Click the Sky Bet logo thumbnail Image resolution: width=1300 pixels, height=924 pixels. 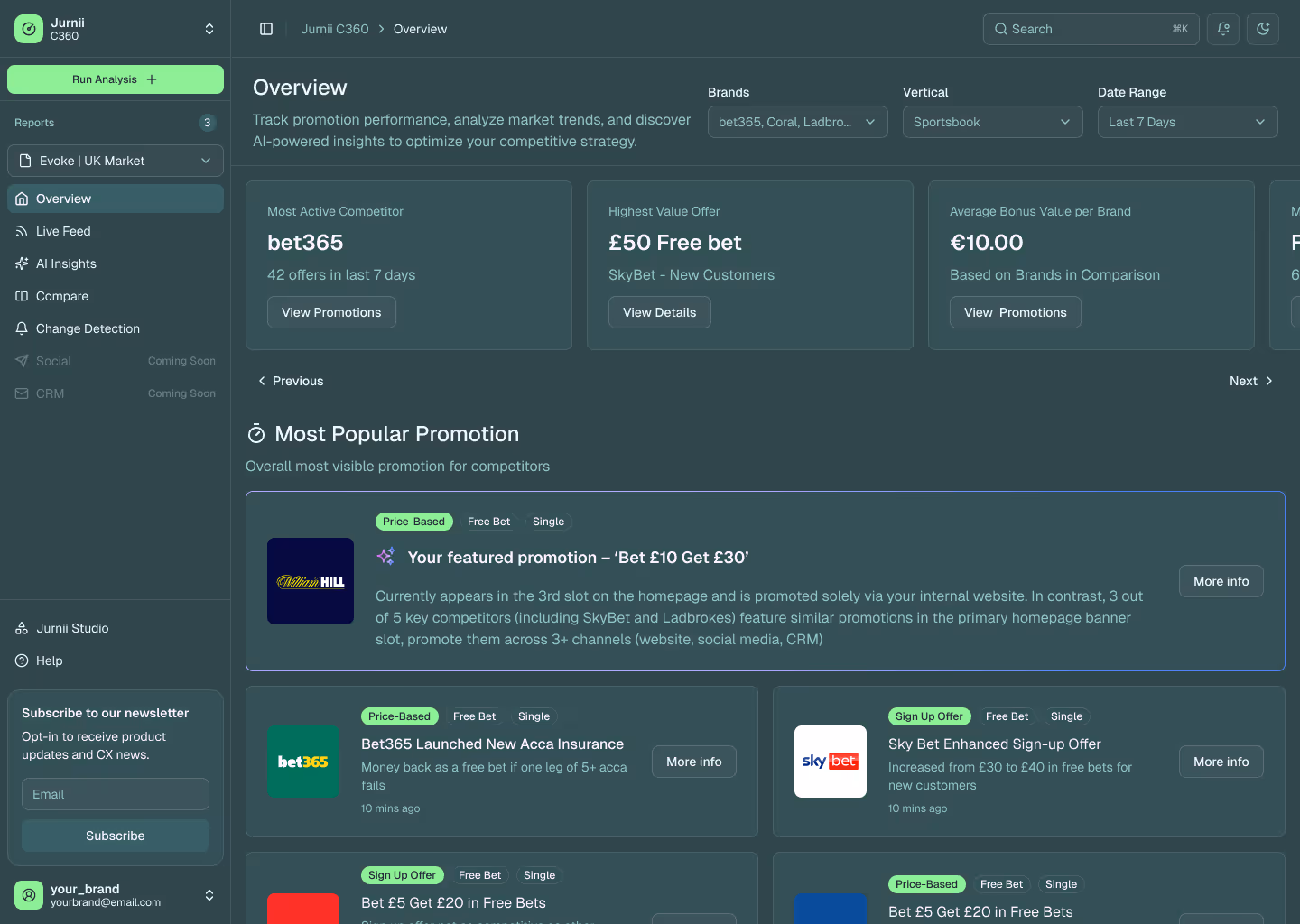(x=831, y=762)
